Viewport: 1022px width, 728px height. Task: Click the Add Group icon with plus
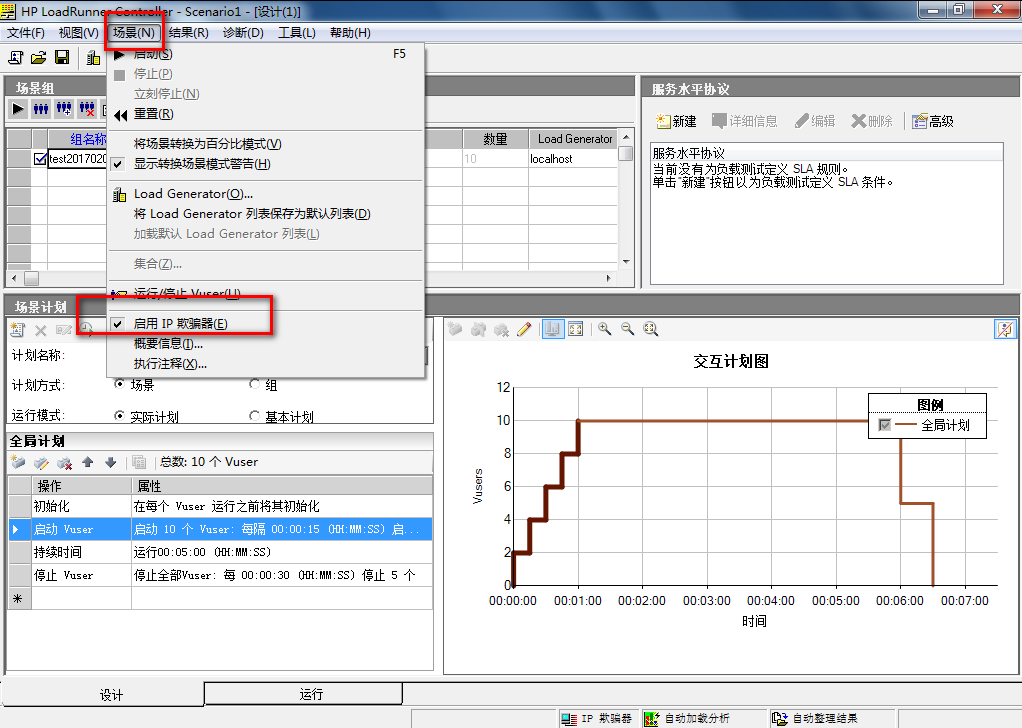point(64,109)
